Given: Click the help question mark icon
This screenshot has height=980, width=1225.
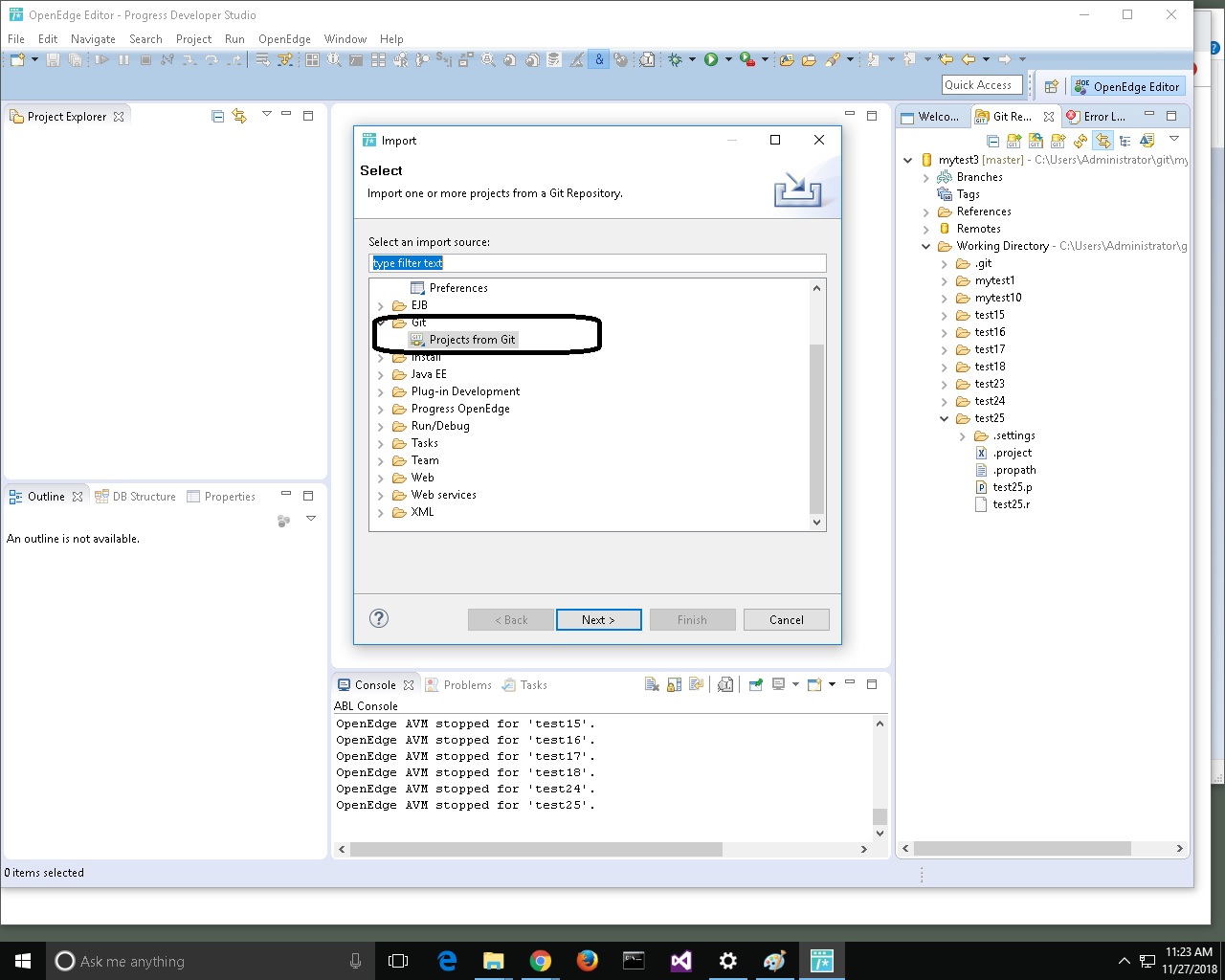Looking at the screenshot, I should pos(379,618).
